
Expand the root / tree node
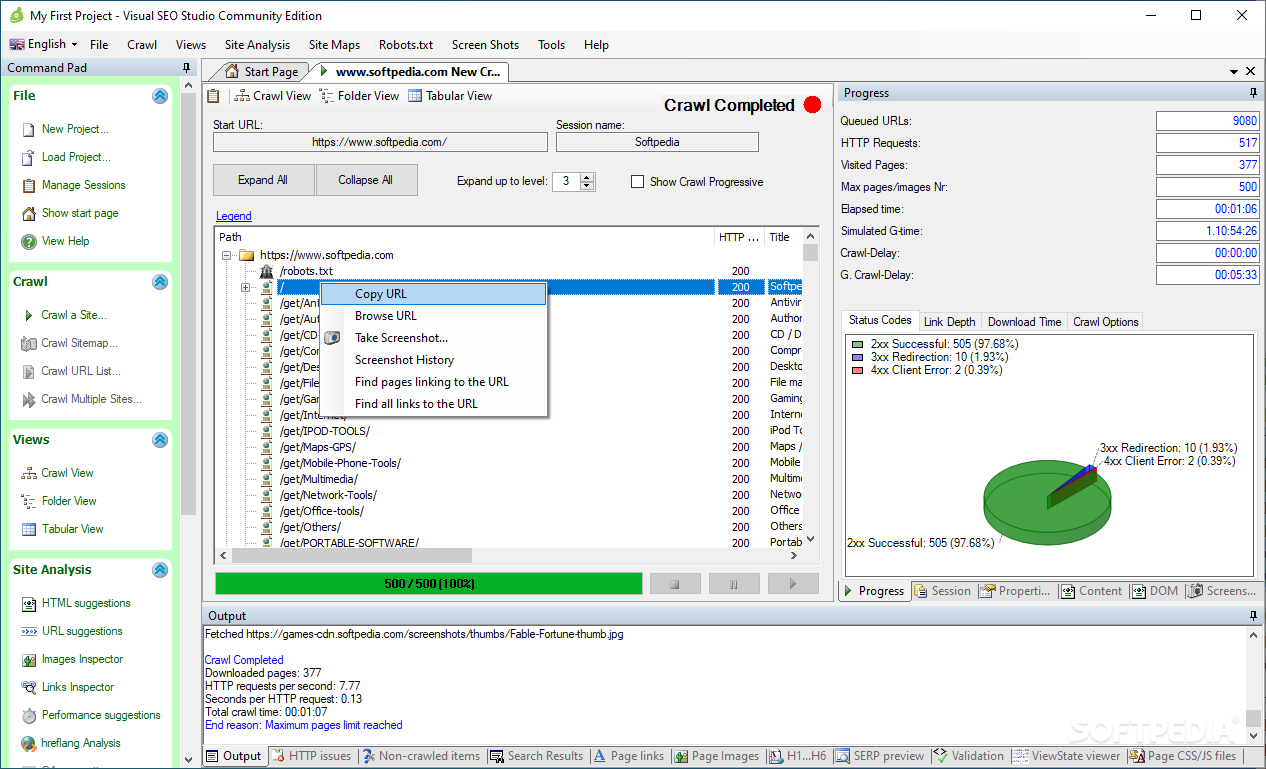245,287
